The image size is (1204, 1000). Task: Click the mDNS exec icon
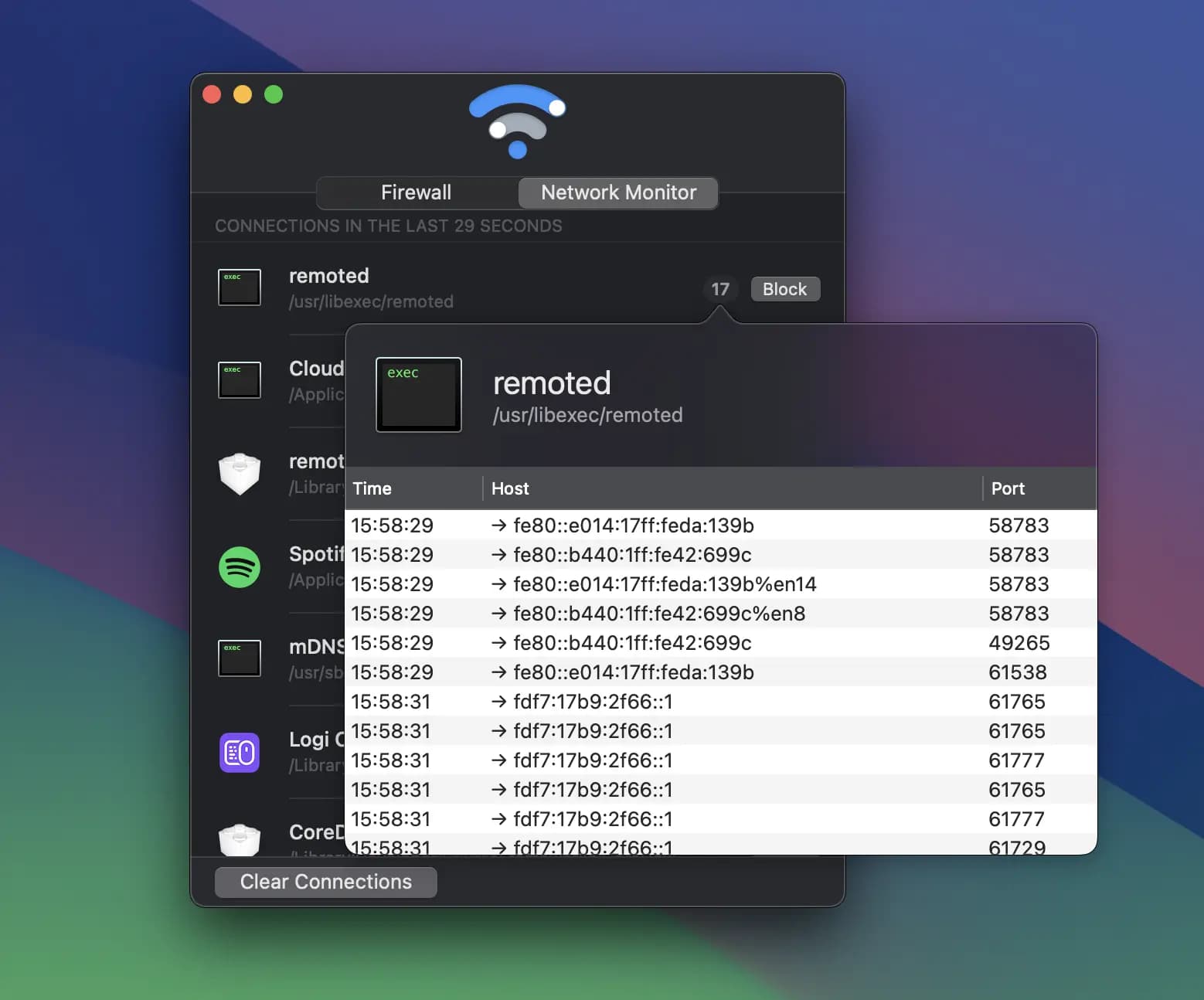pos(240,658)
